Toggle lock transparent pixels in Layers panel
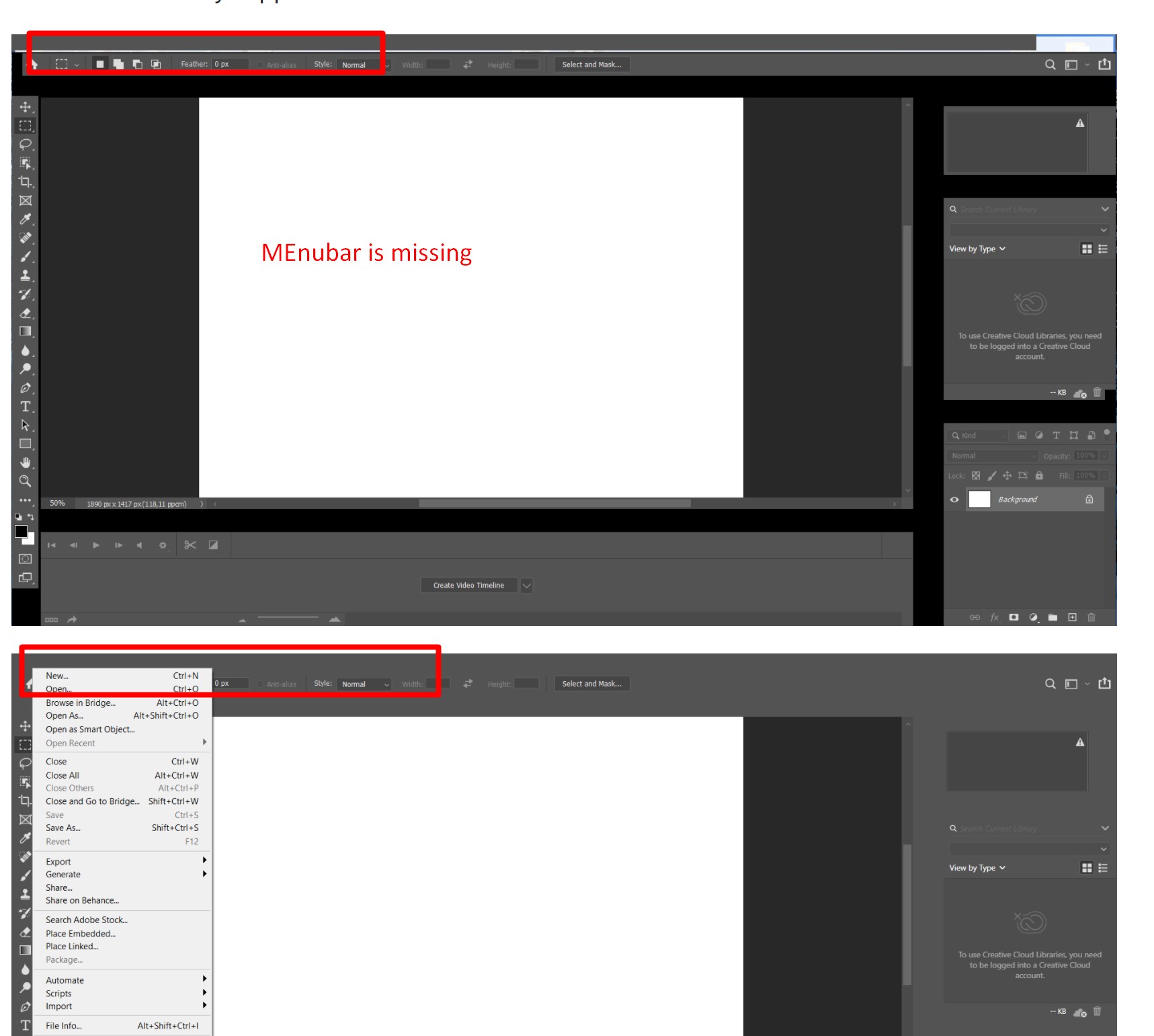Screen dimensions: 1154x1036 point(976,475)
